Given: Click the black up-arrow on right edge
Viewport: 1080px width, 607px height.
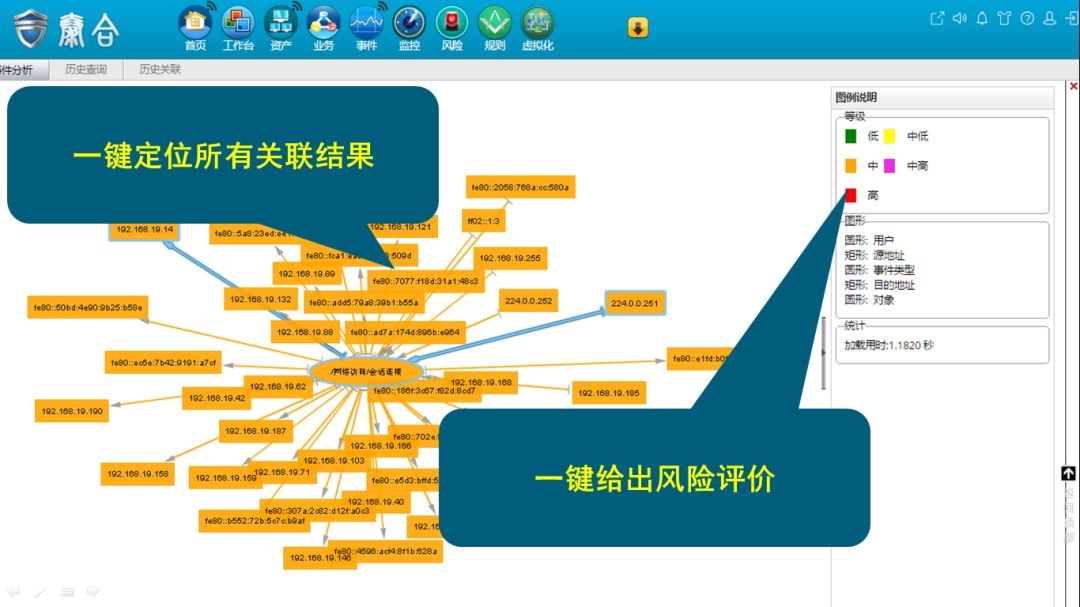Looking at the screenshot, I should coord(1069,473).
